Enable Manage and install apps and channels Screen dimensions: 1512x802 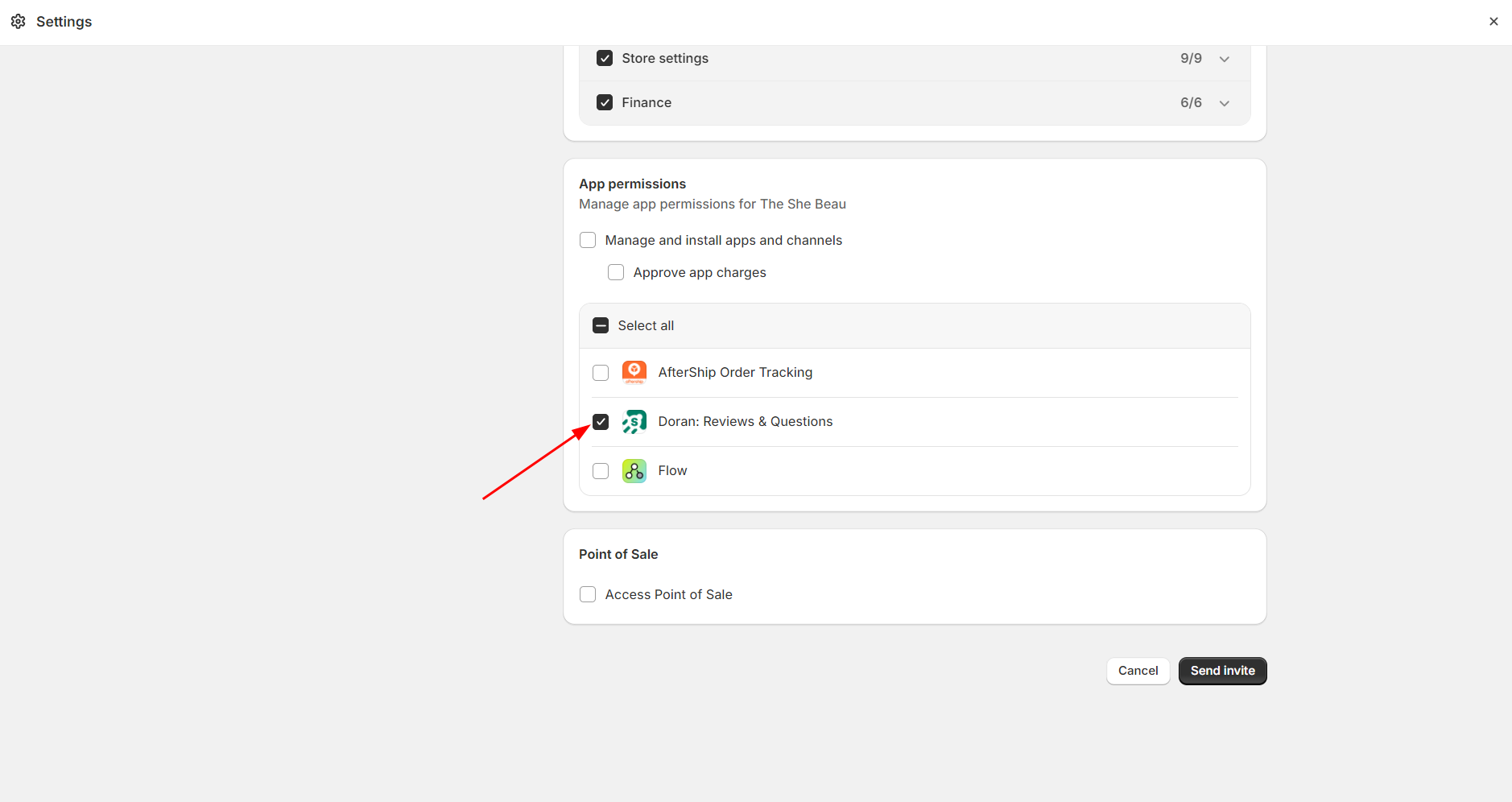tap(588, 240)
